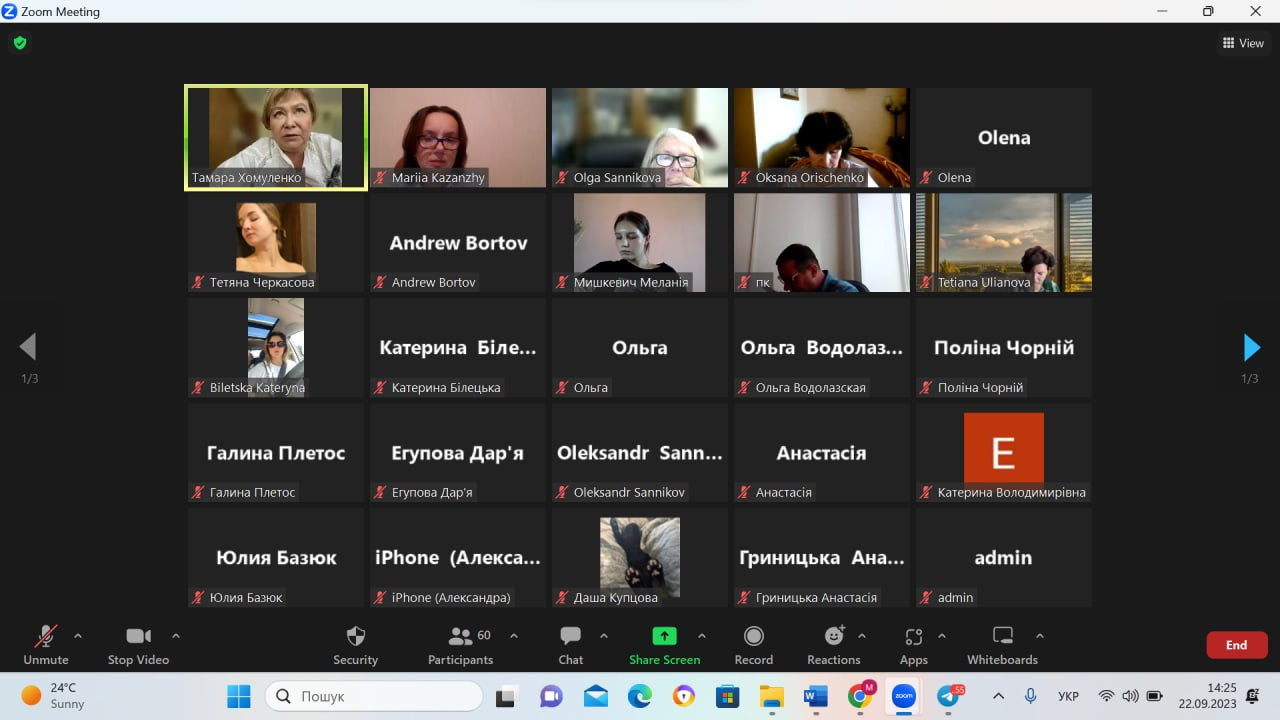
Task: Open the View layout menu
Action: click(x=1243, y=43)
